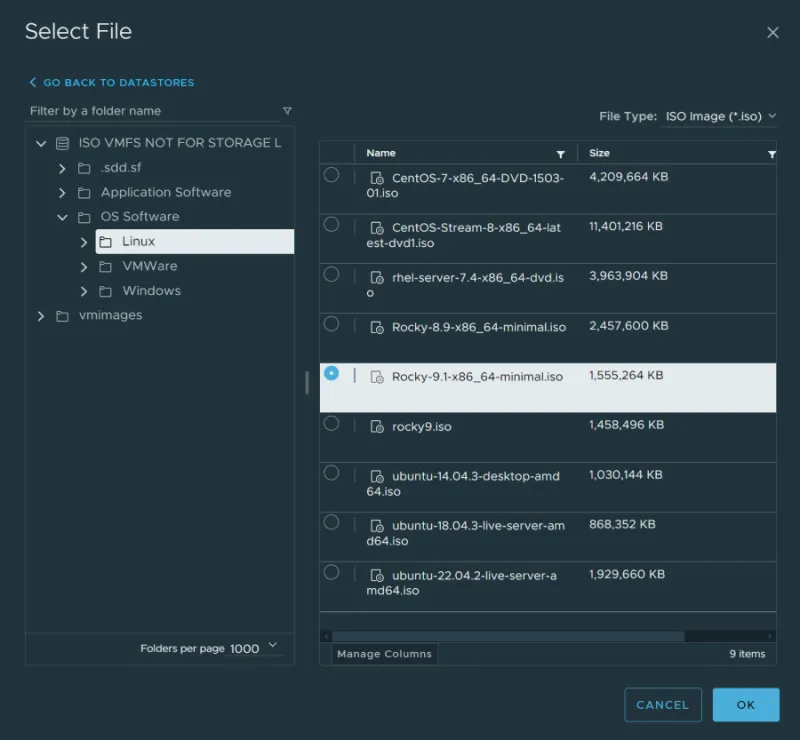Confirm selection with OK button
The image size is (800, 740).
point(745,704)
